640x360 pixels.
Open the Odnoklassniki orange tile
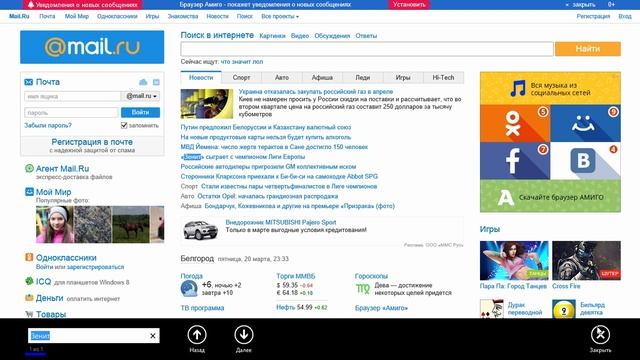[x=515, y=123]
